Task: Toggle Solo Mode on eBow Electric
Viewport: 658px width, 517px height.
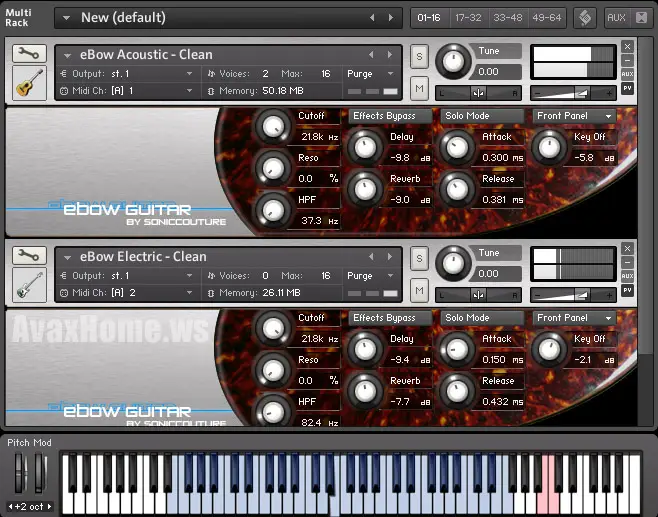Action: coord(482,318)
